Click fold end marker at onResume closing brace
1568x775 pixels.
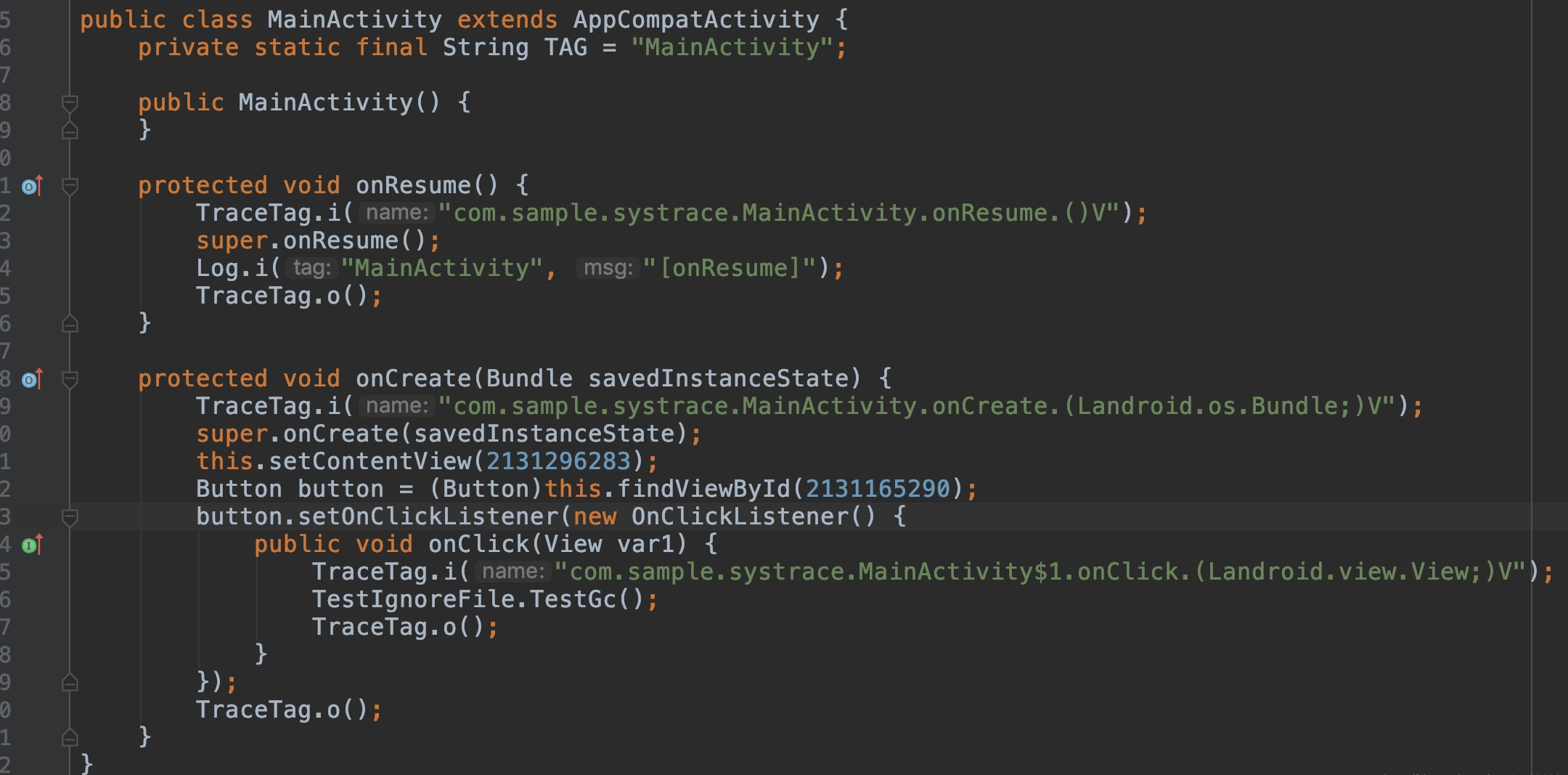pos(70,323)
